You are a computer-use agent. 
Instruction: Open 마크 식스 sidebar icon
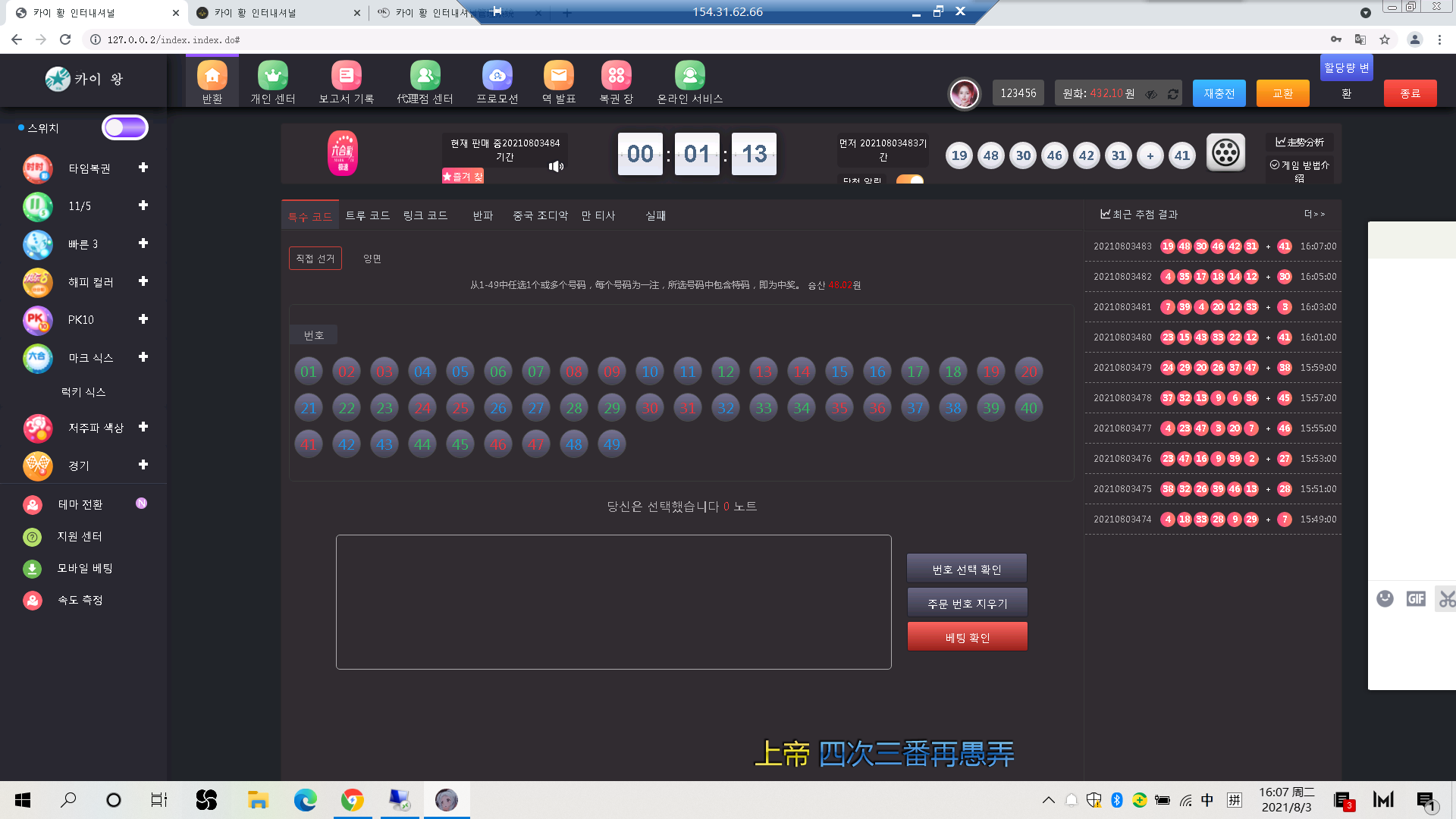coord(38,358)
